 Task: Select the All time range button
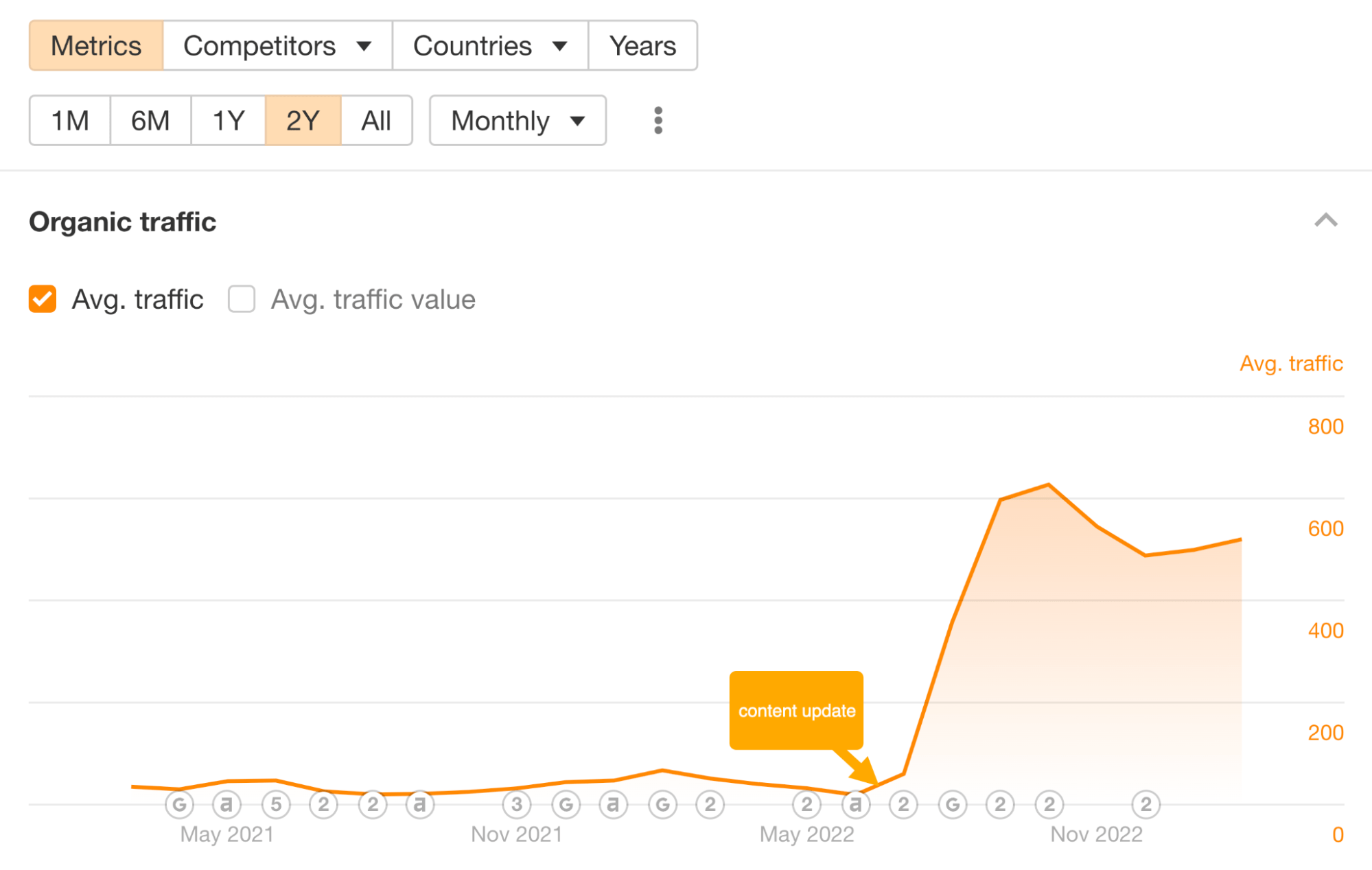376,121
